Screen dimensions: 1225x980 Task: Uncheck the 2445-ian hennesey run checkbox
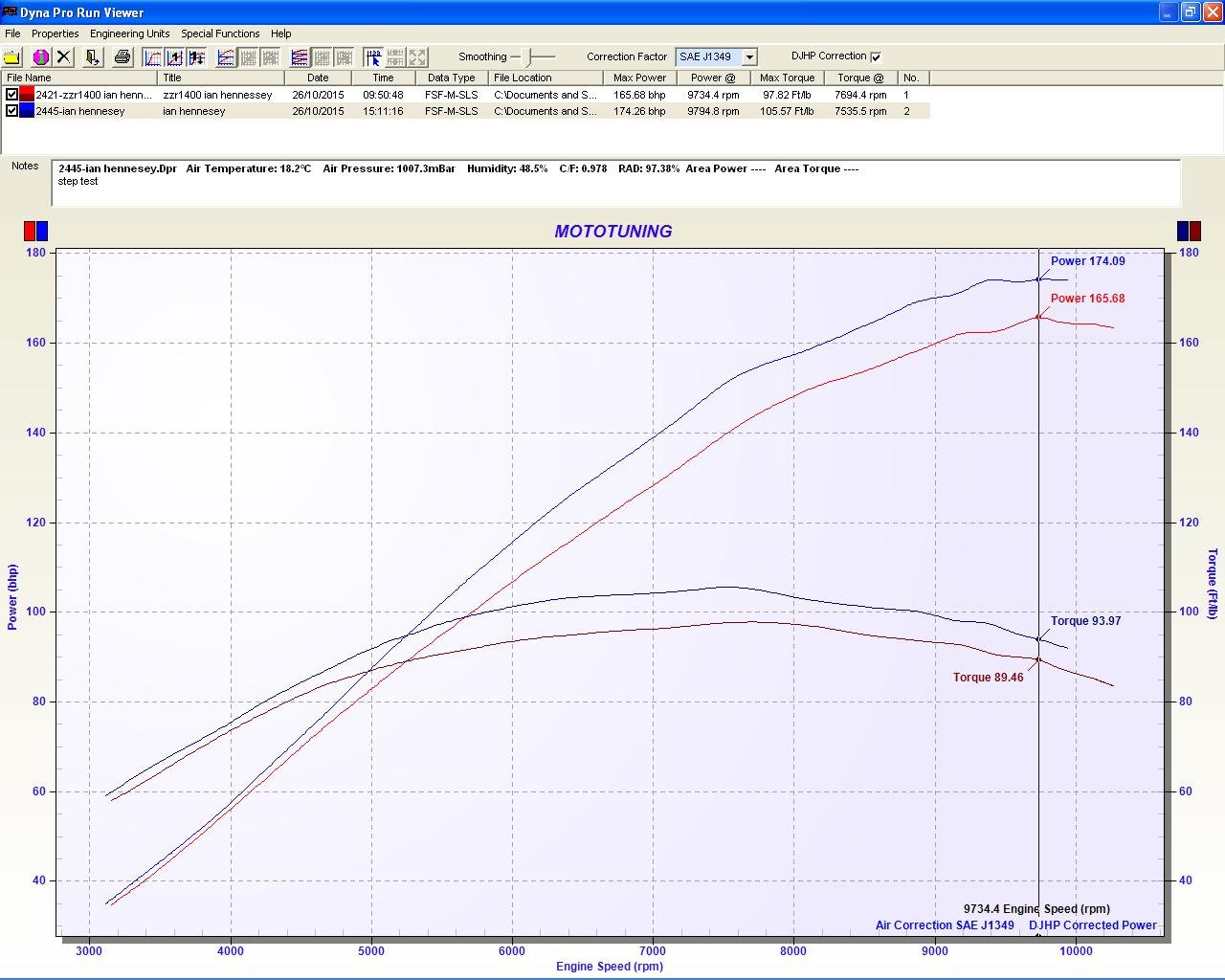(x=11, y=111)
